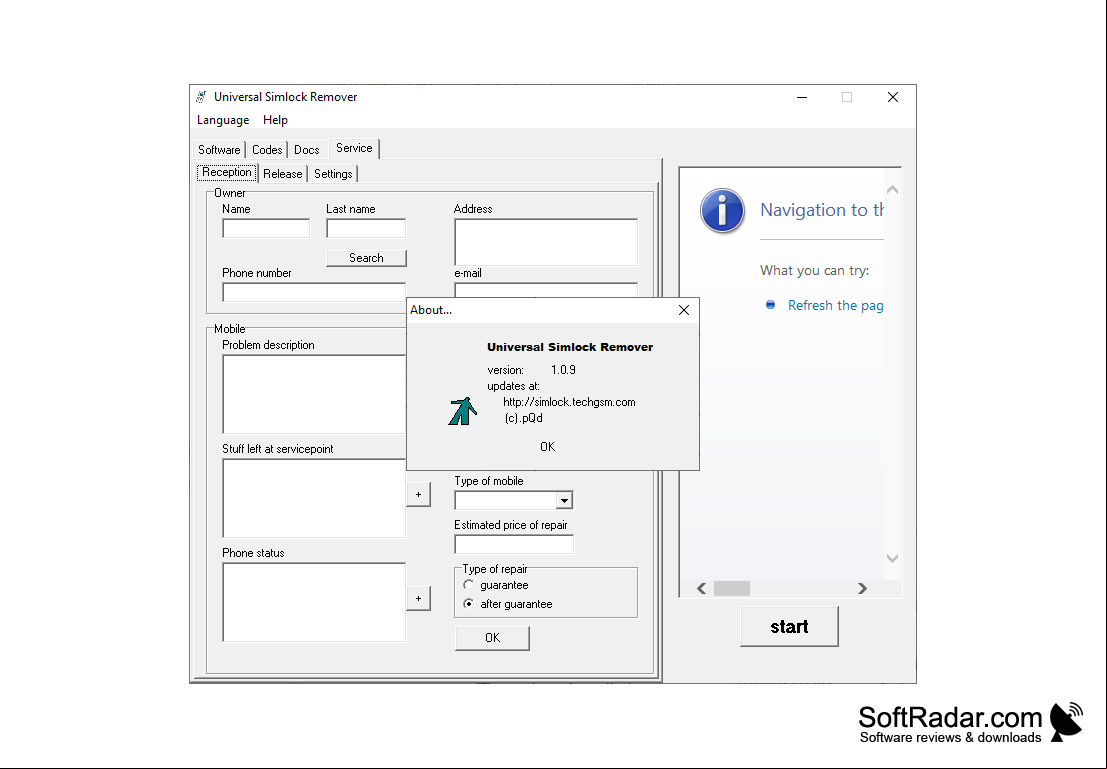Click in the Phone number field

point(314,292)
